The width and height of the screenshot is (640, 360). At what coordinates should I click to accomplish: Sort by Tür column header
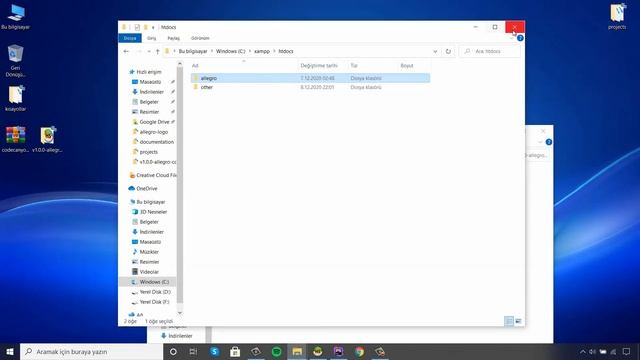click(x=373, y=65)
